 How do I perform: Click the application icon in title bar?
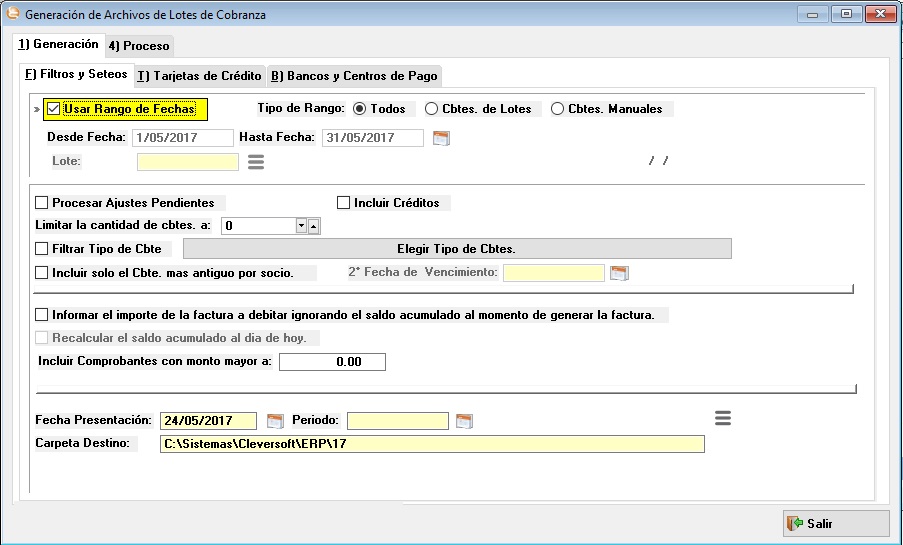12,15
